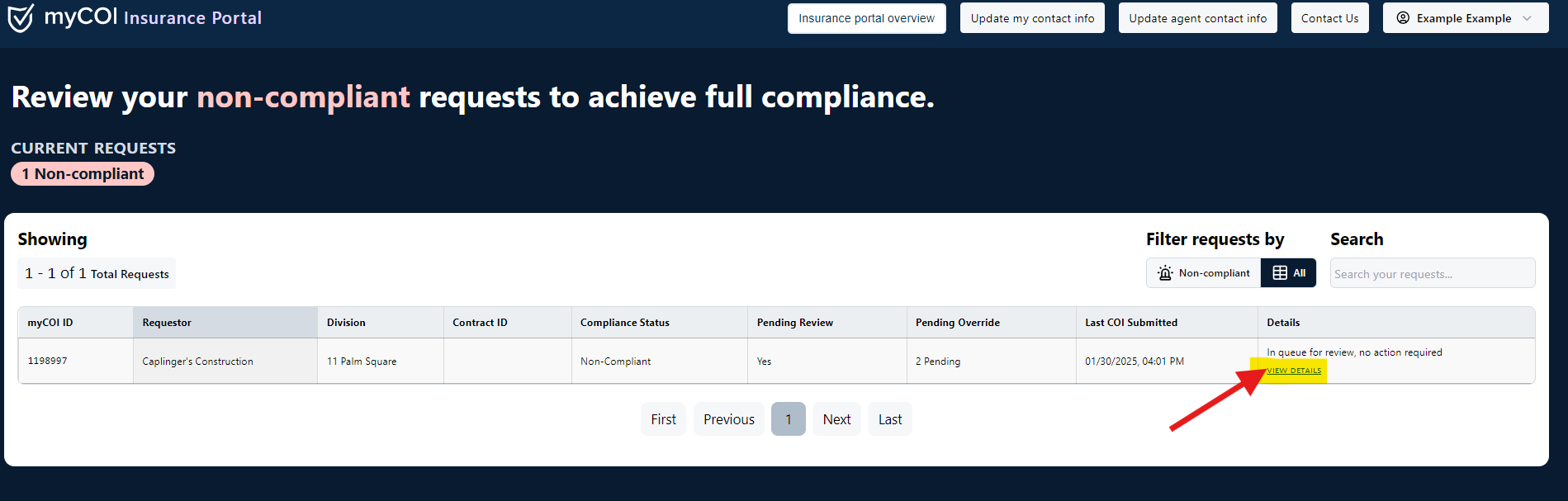
Task: Click the table grid icon in All filter
Action: point(1280,273)
